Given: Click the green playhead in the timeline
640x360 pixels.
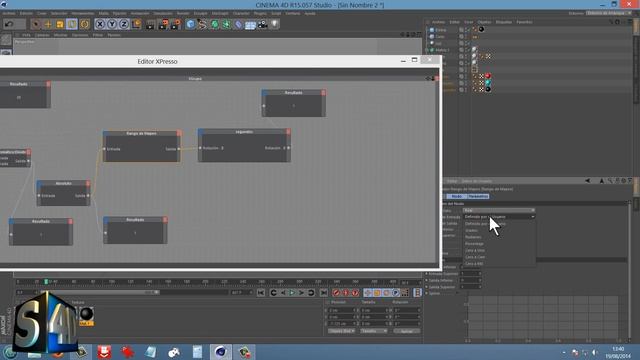Looking at the screenshot, I should (x=46, y=282).
